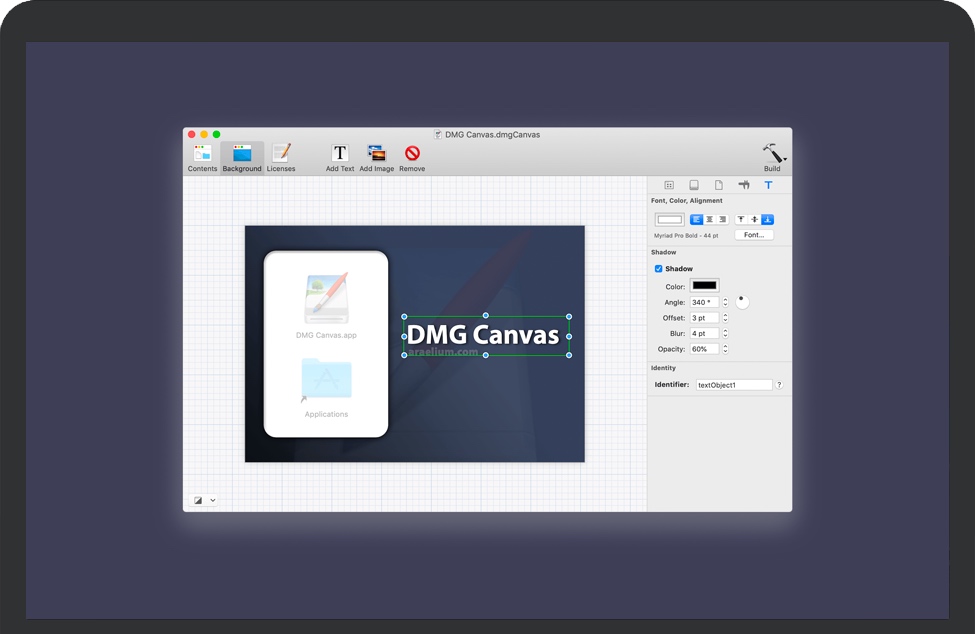Click the Identifier help question mark button
The image size is (975, 634).
click(x=779, y=385)
